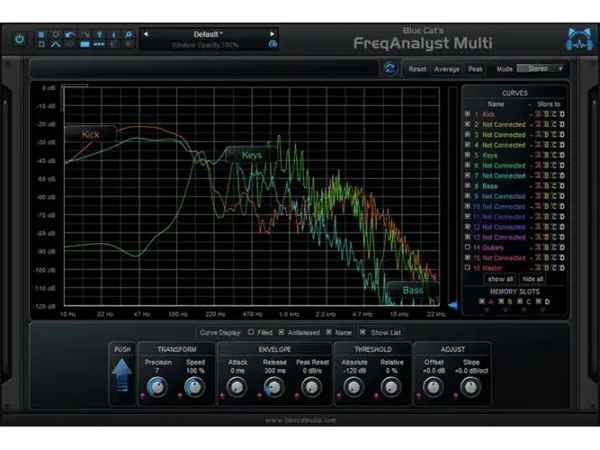Click the circle icon beside the hamburger menu
The height and width of the screenshot is (450, 600).
pos(56,34)
